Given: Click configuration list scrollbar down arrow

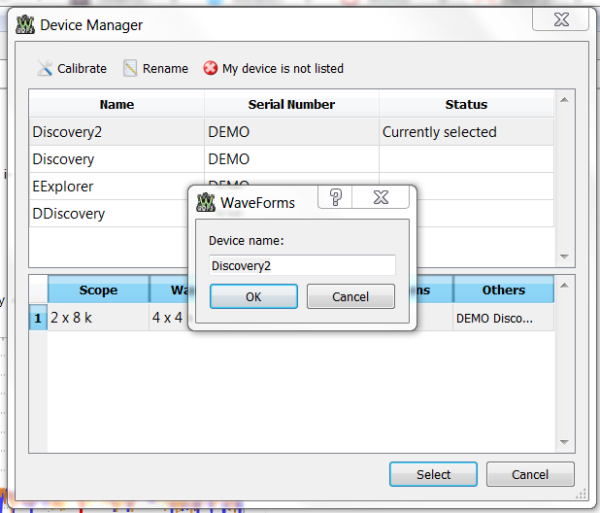Looking at the screenshot, I should pyautogui.click(x=564, y=442).
